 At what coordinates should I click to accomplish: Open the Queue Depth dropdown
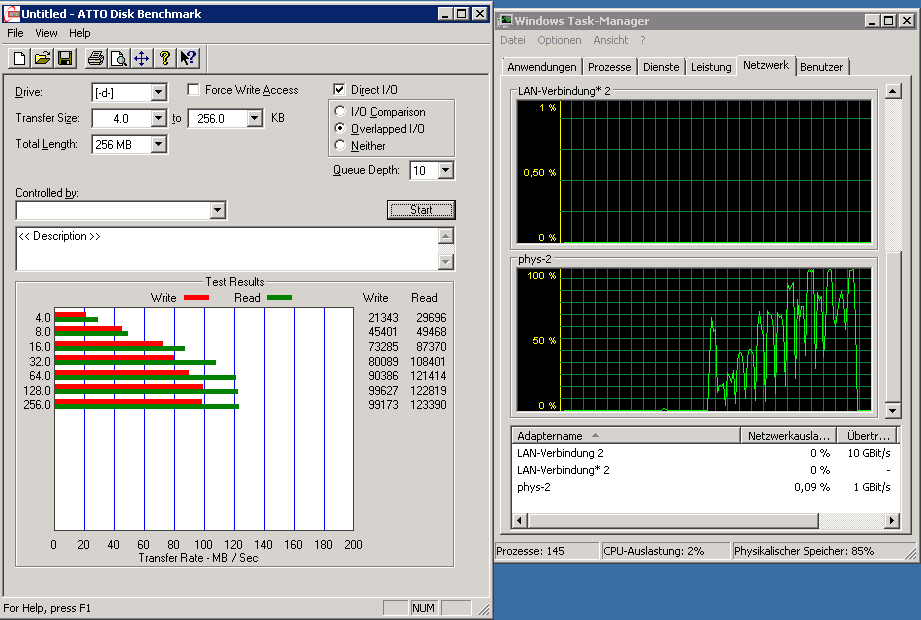tap(445, 170)
